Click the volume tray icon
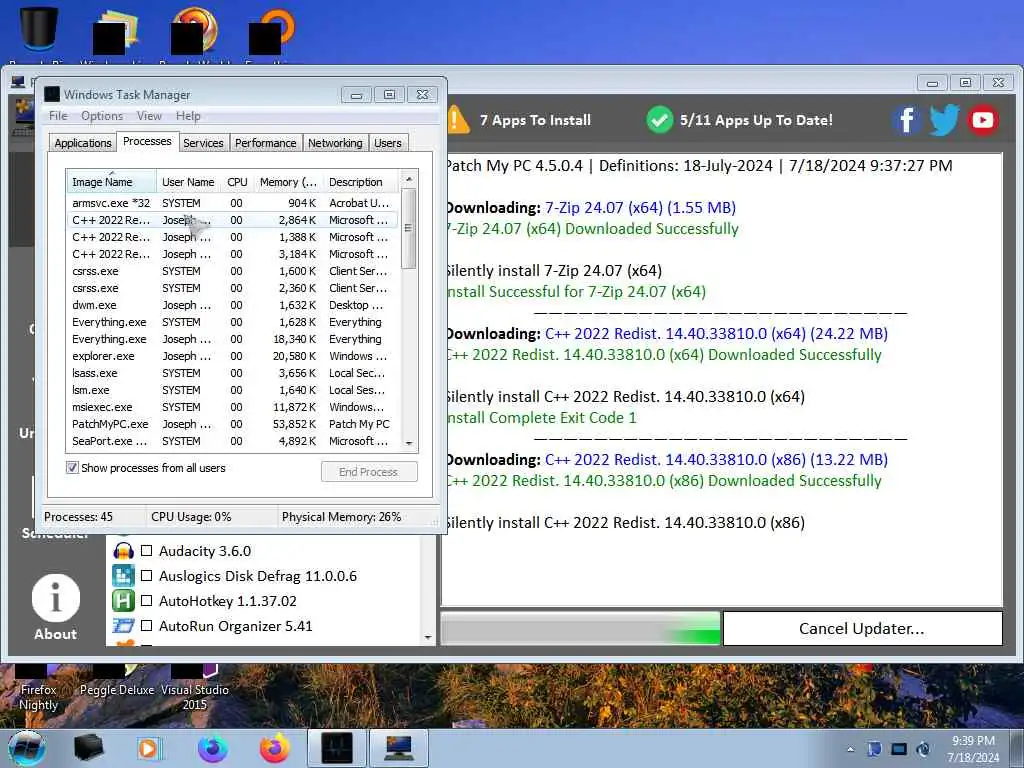This screenshot has width=1024, height=768. (923, 748)
